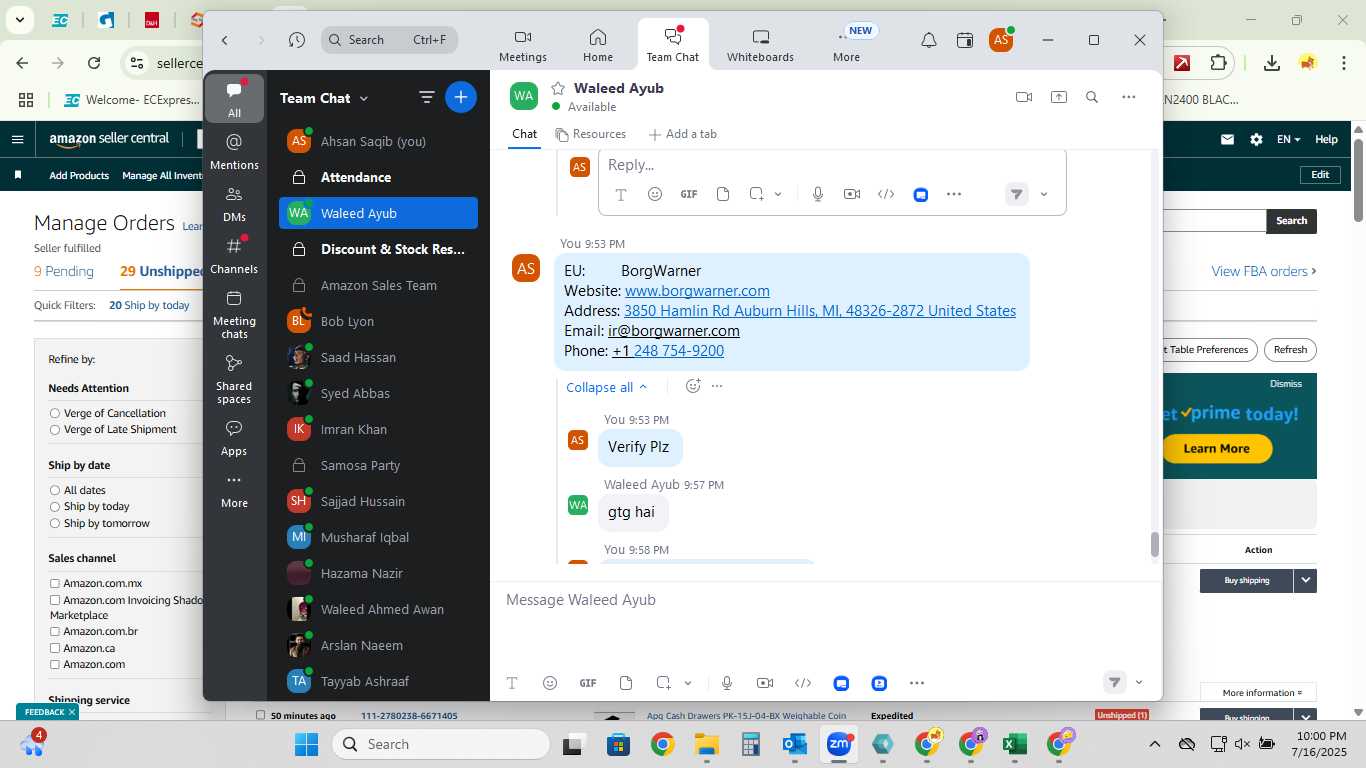1366x768 pixels.
Task: Open emoji picker in message composer
Action: pos(550,683)
